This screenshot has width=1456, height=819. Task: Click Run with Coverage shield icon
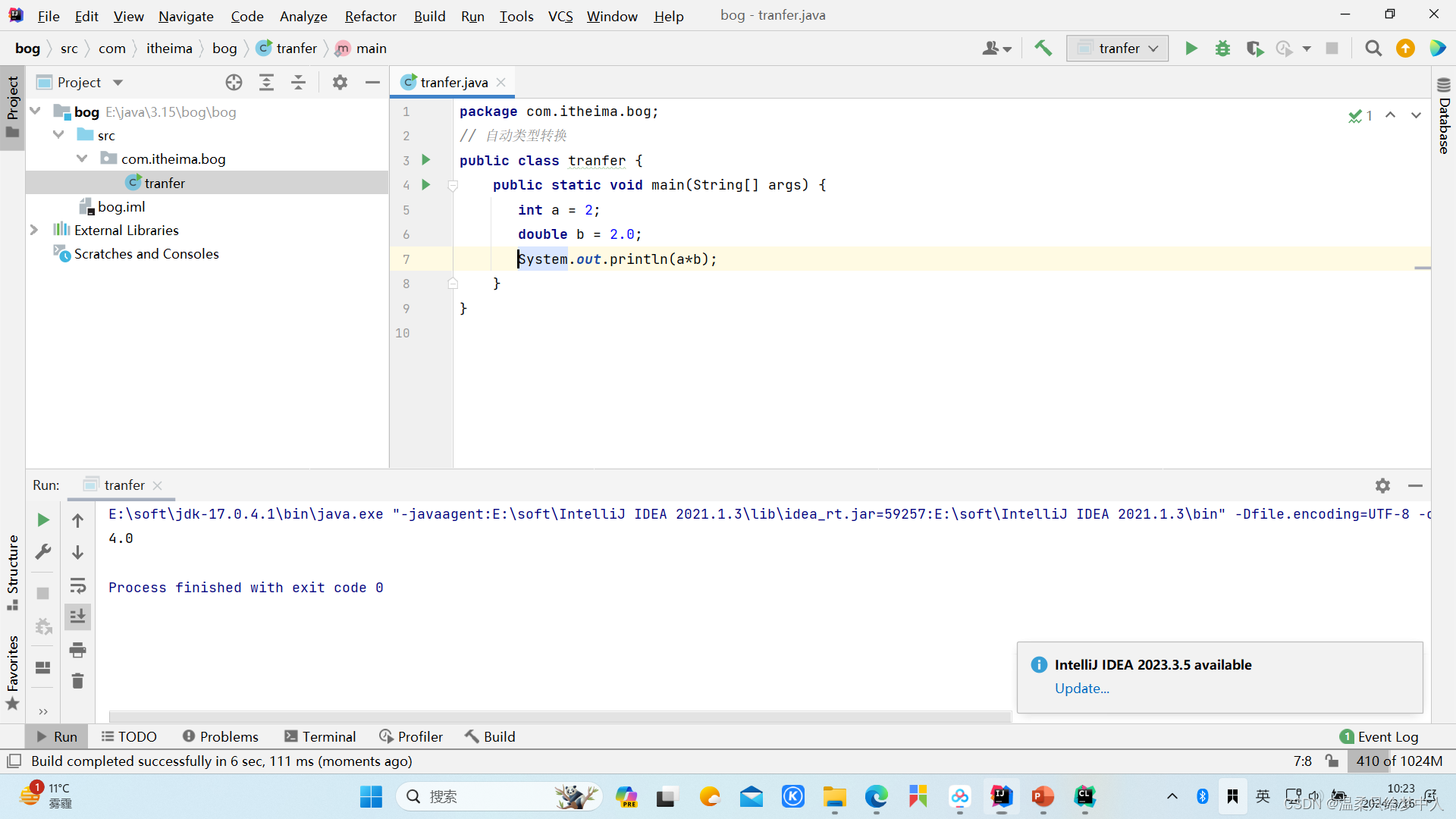click(x=1254, y=49)
